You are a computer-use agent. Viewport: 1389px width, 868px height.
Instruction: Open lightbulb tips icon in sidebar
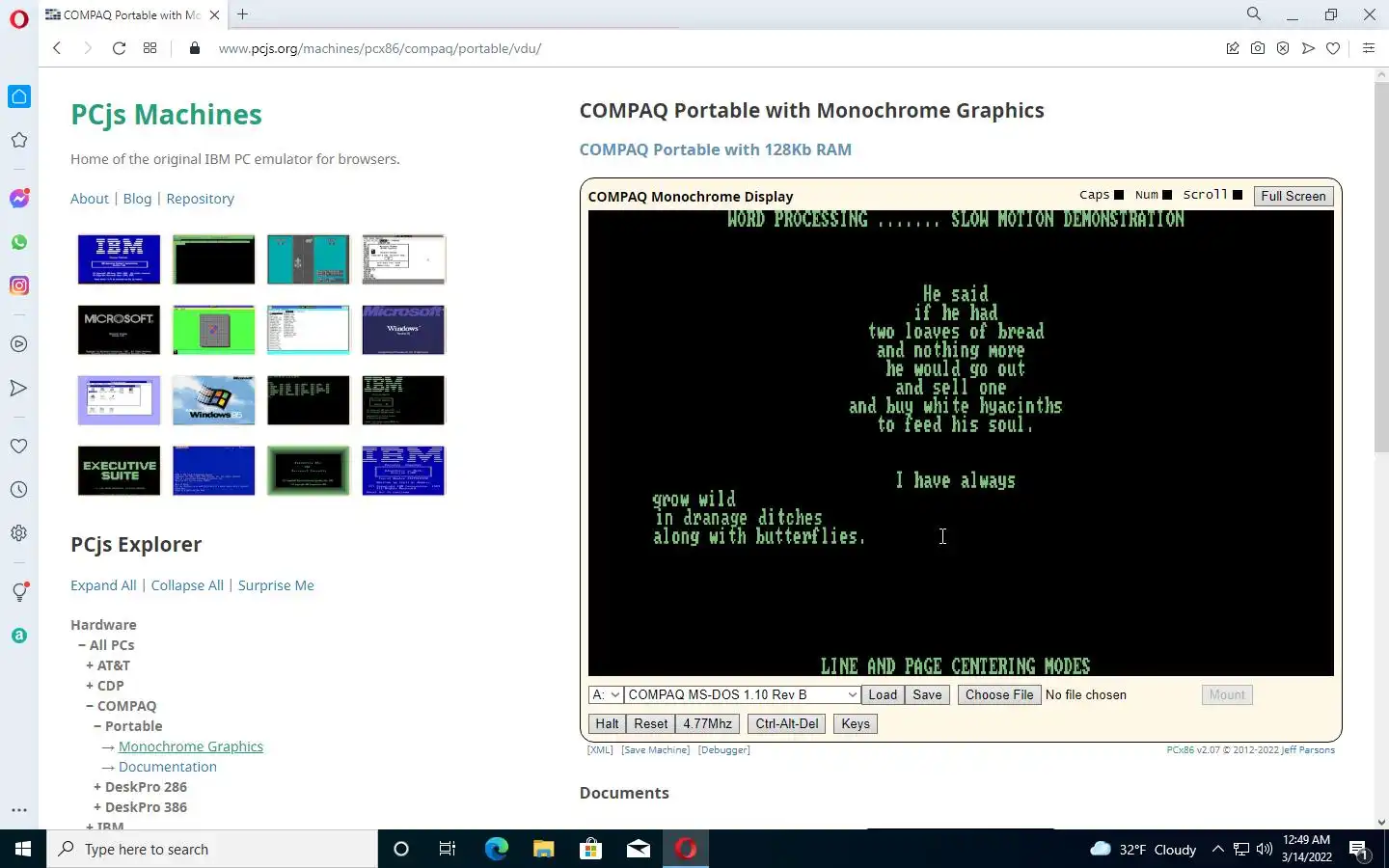click(19, 592)
